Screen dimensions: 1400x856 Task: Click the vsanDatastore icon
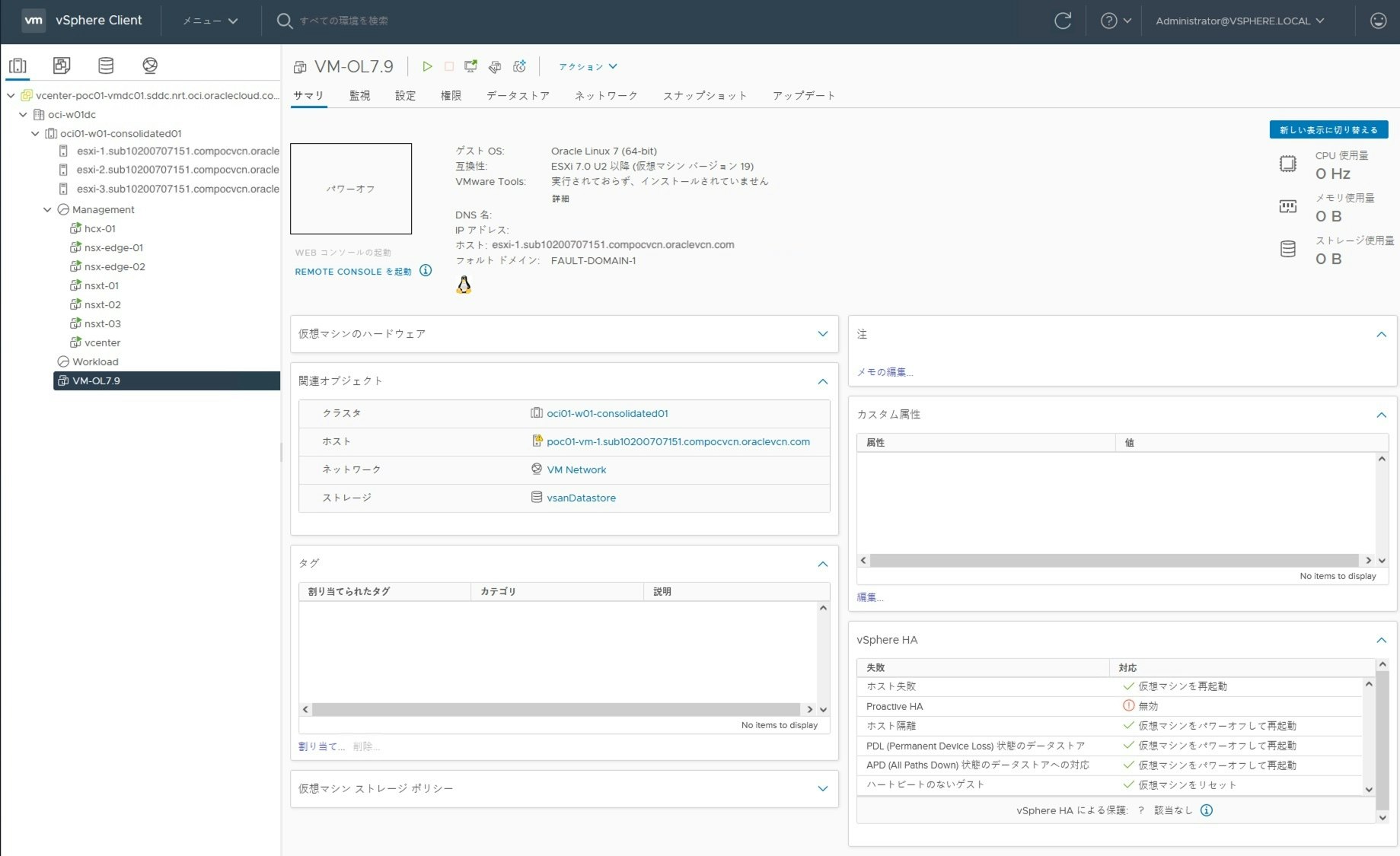[537, 498]
